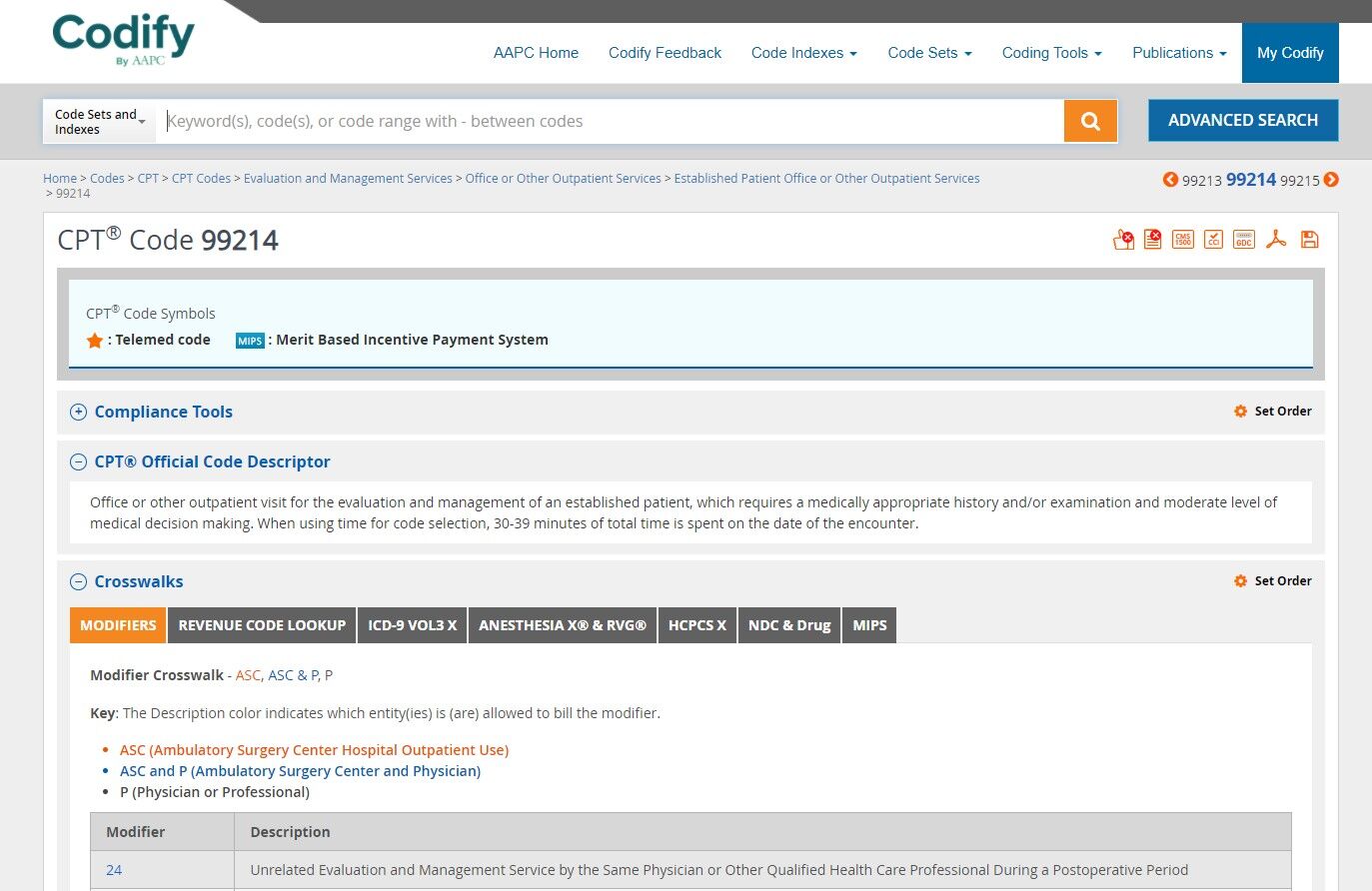Viewport: 1372px width, 891px height.
Task: Select the MODIFIERS tab
Action: pyautogui.click(x=118, y=625)
